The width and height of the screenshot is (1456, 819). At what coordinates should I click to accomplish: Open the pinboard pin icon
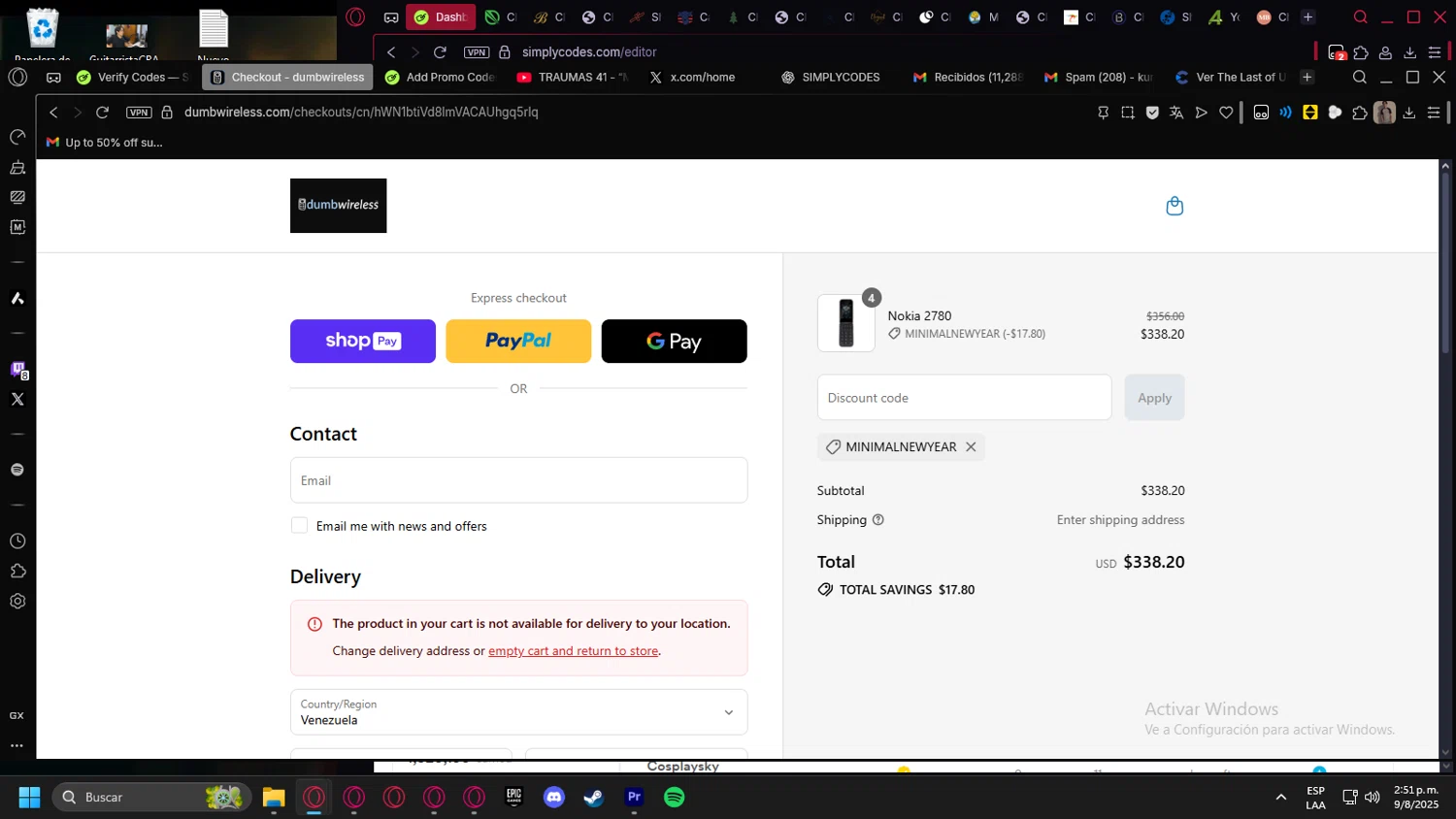1104,113
